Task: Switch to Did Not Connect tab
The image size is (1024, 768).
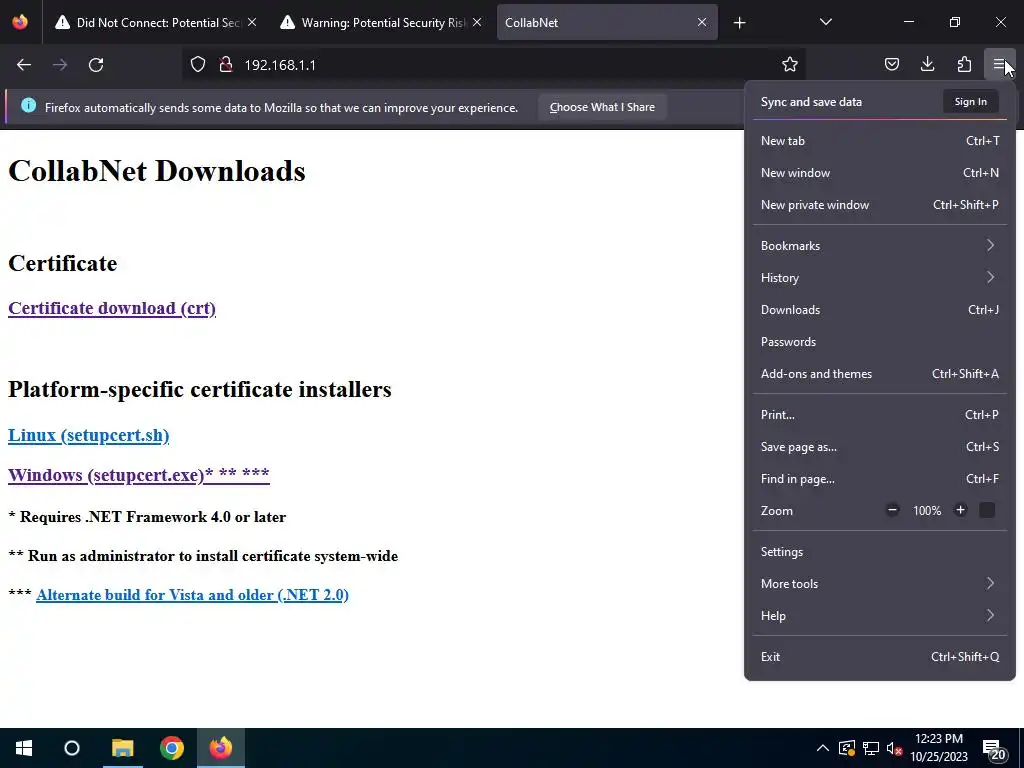Action: (x=155, y=22)
